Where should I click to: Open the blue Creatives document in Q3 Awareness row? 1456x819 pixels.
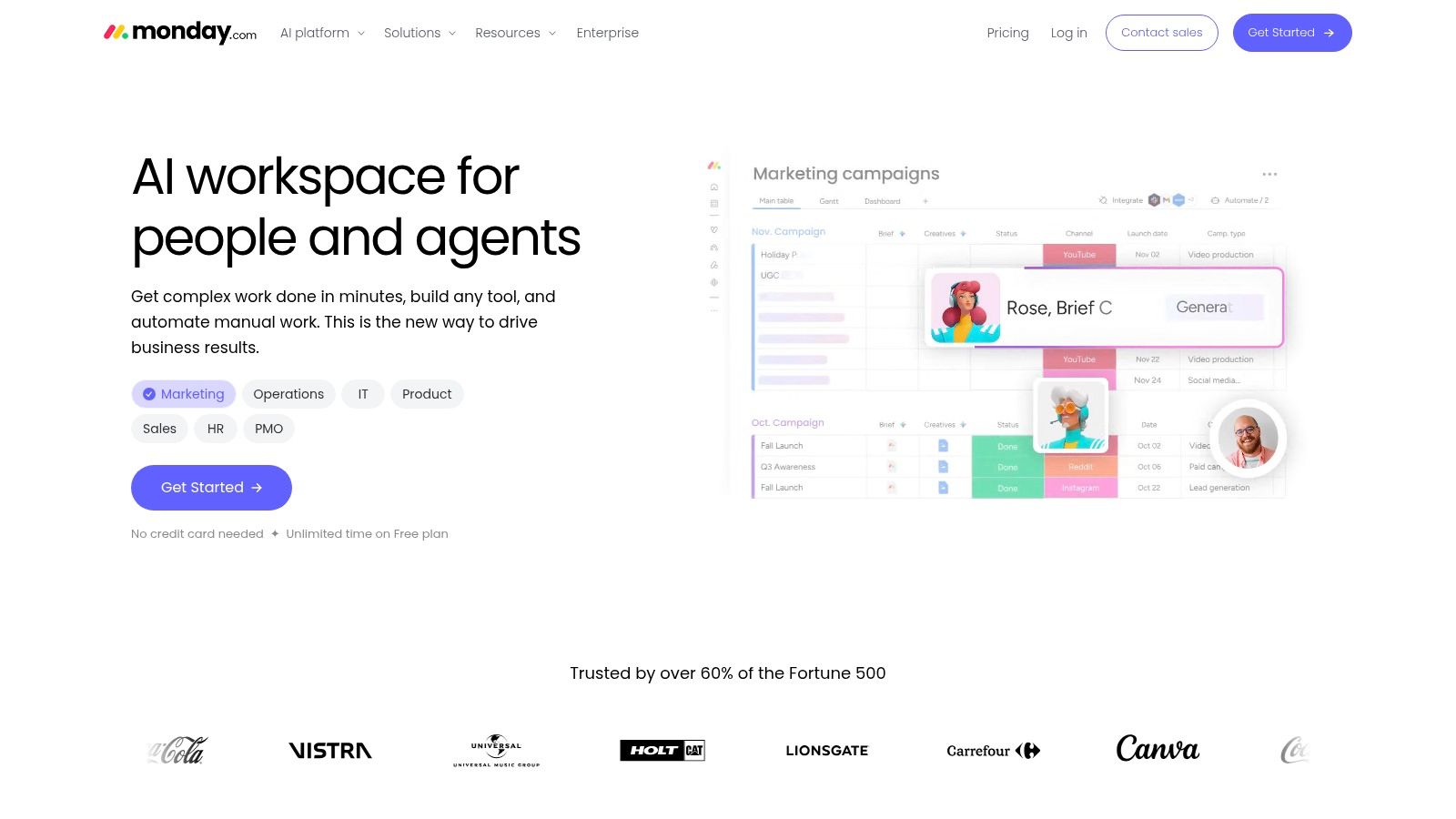943,467
